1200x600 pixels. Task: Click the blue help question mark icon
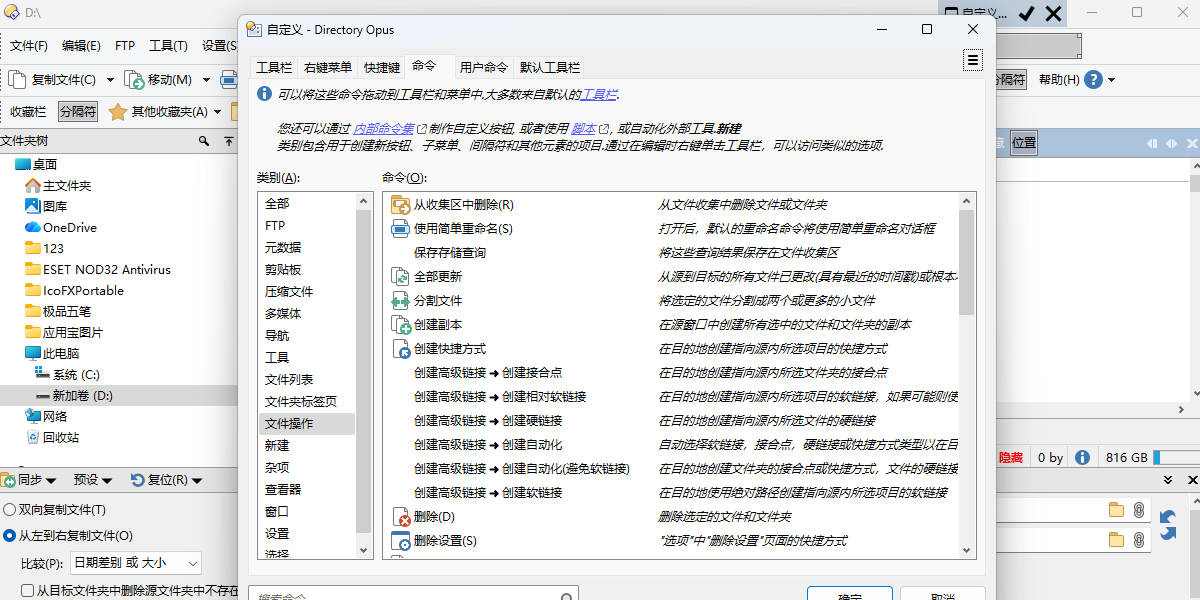pos(1093,80)
